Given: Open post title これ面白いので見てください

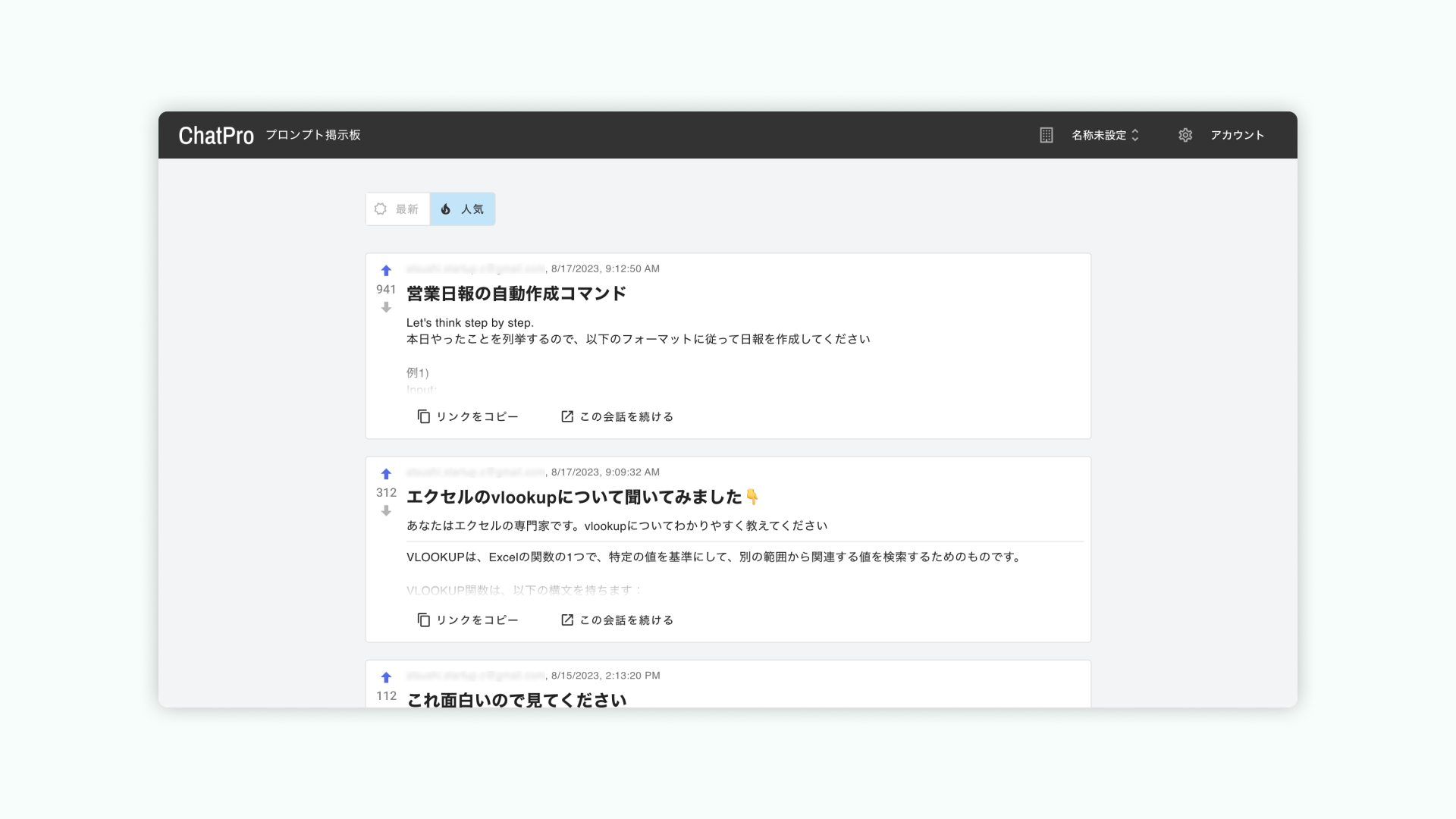Looking at the screenshot, I should (516, 699).
